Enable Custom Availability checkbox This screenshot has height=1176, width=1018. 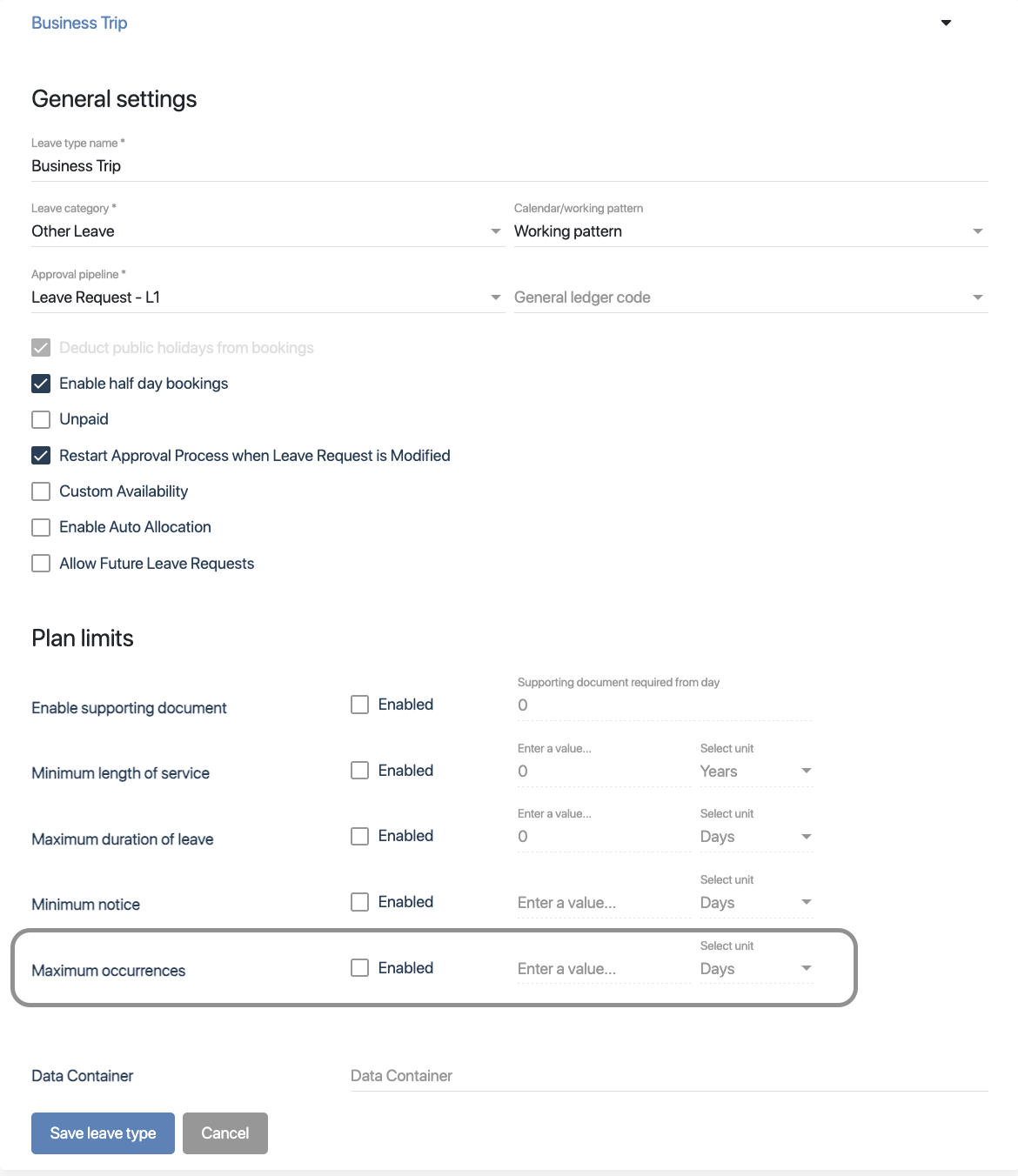41,491
